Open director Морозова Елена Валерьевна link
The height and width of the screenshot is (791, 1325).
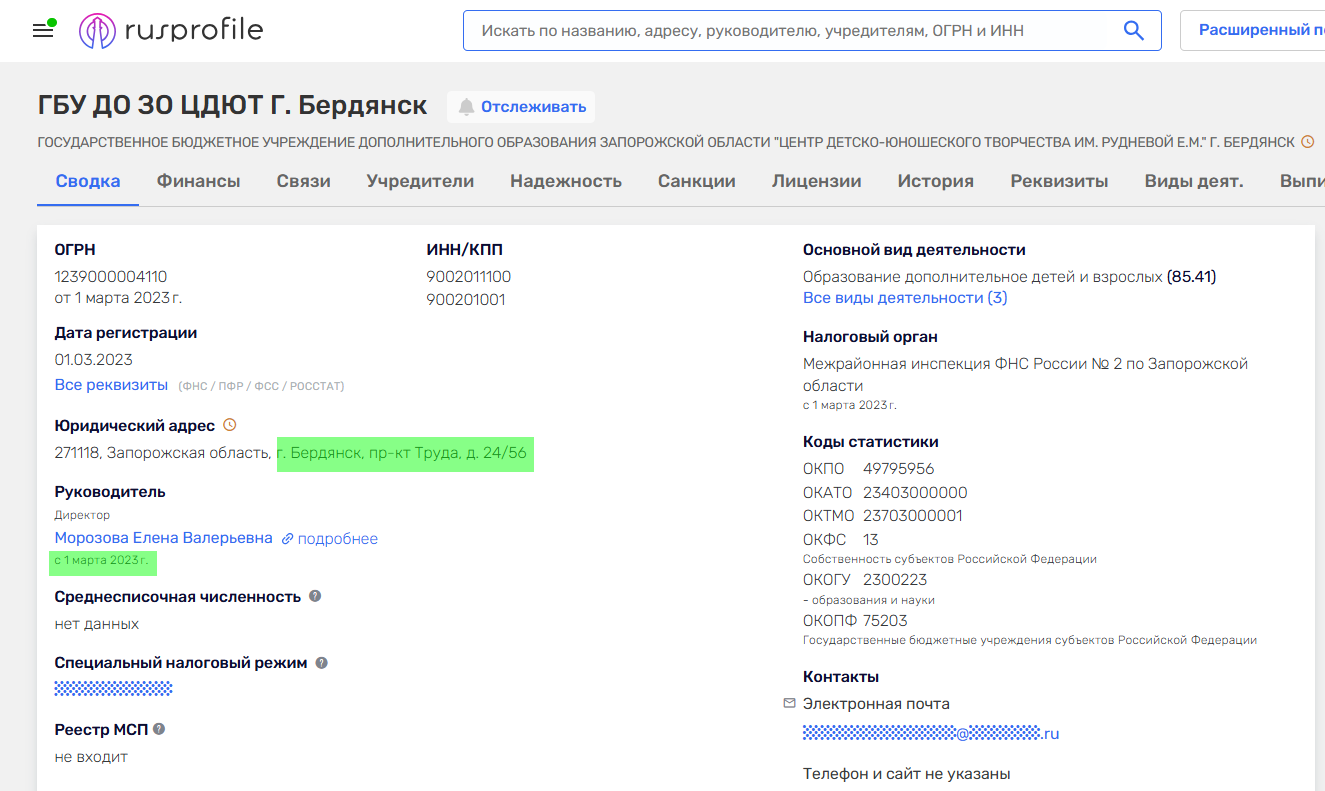(x=163, y=538)
